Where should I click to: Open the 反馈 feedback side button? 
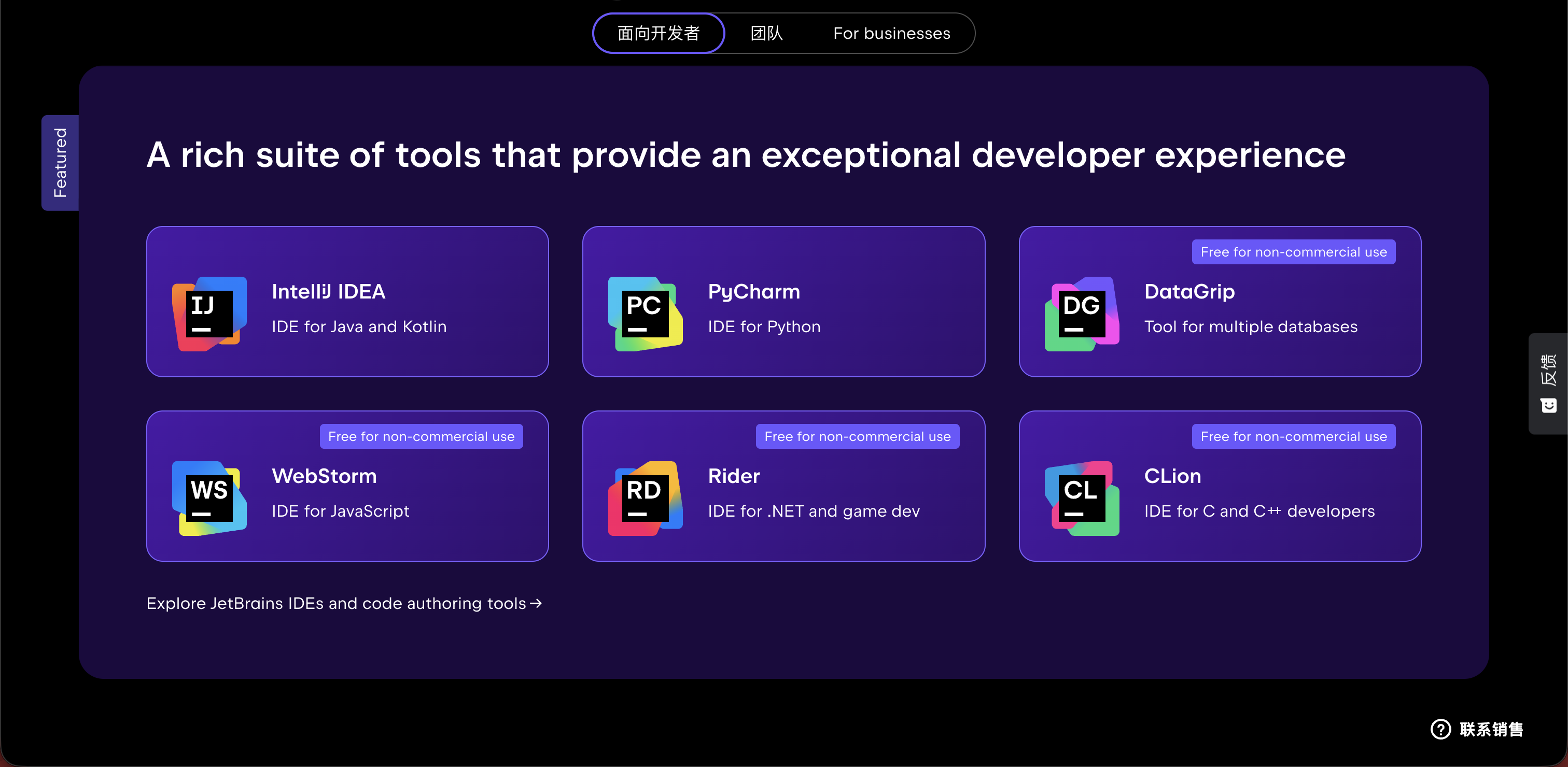[x=1548, y=383]
